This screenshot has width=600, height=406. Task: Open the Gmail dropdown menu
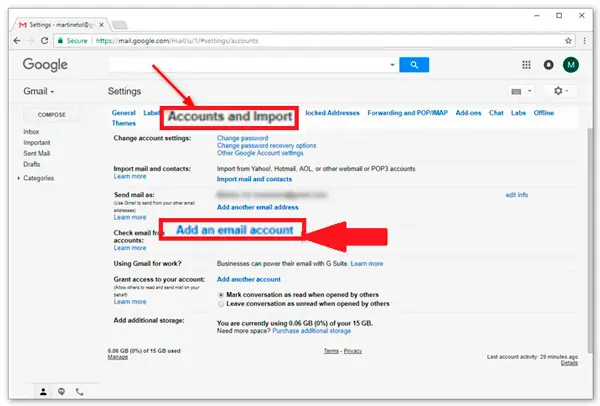coord(39,91)
